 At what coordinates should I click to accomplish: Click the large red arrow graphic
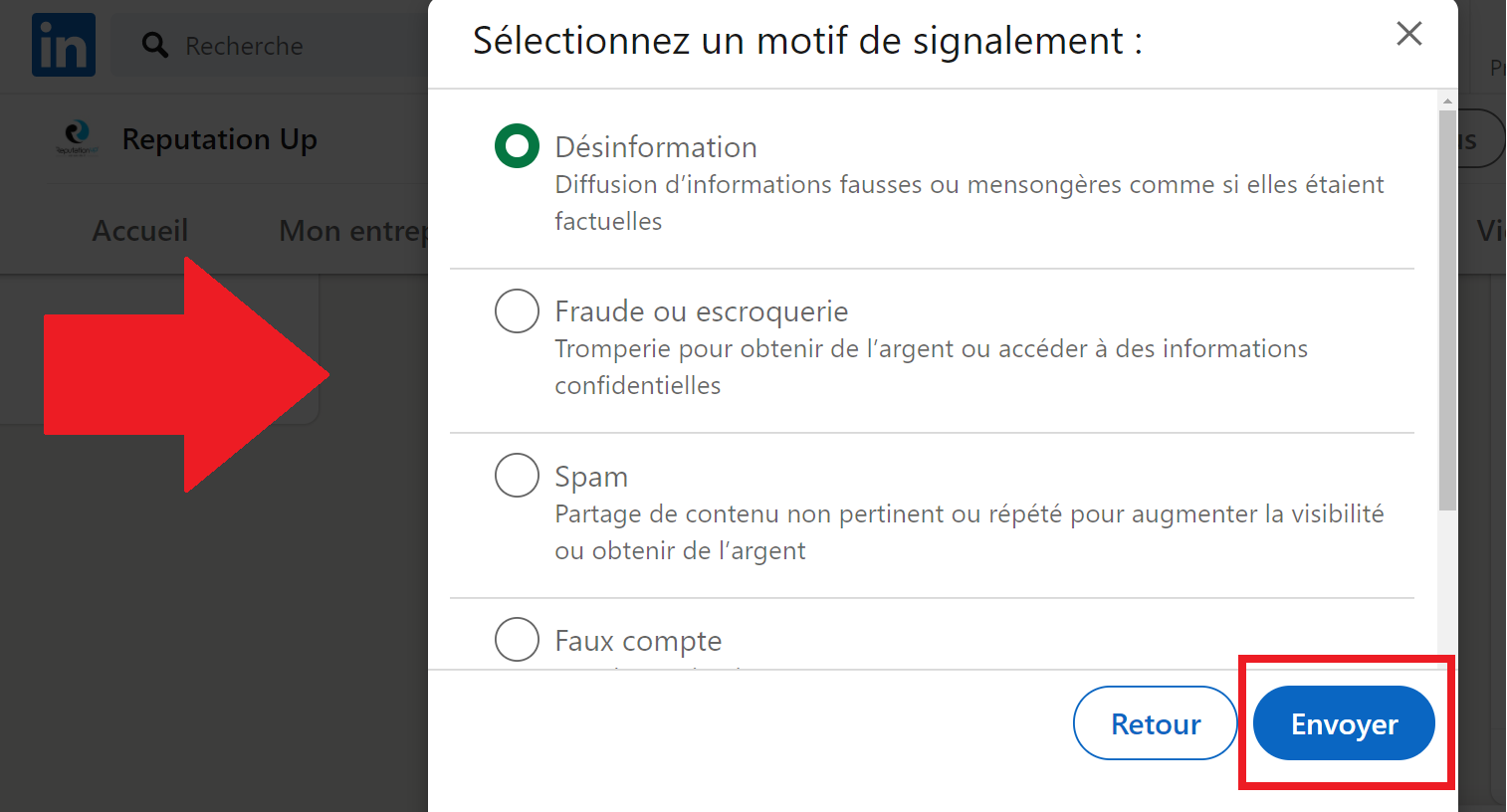point(186,375)
